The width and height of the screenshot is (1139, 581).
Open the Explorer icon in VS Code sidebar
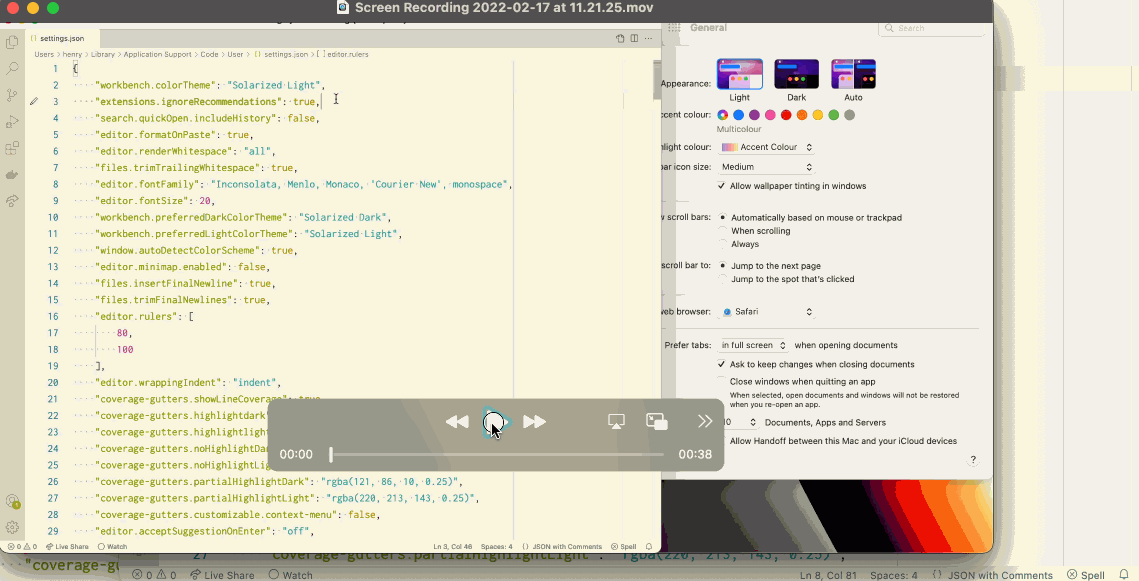point(12,42)
